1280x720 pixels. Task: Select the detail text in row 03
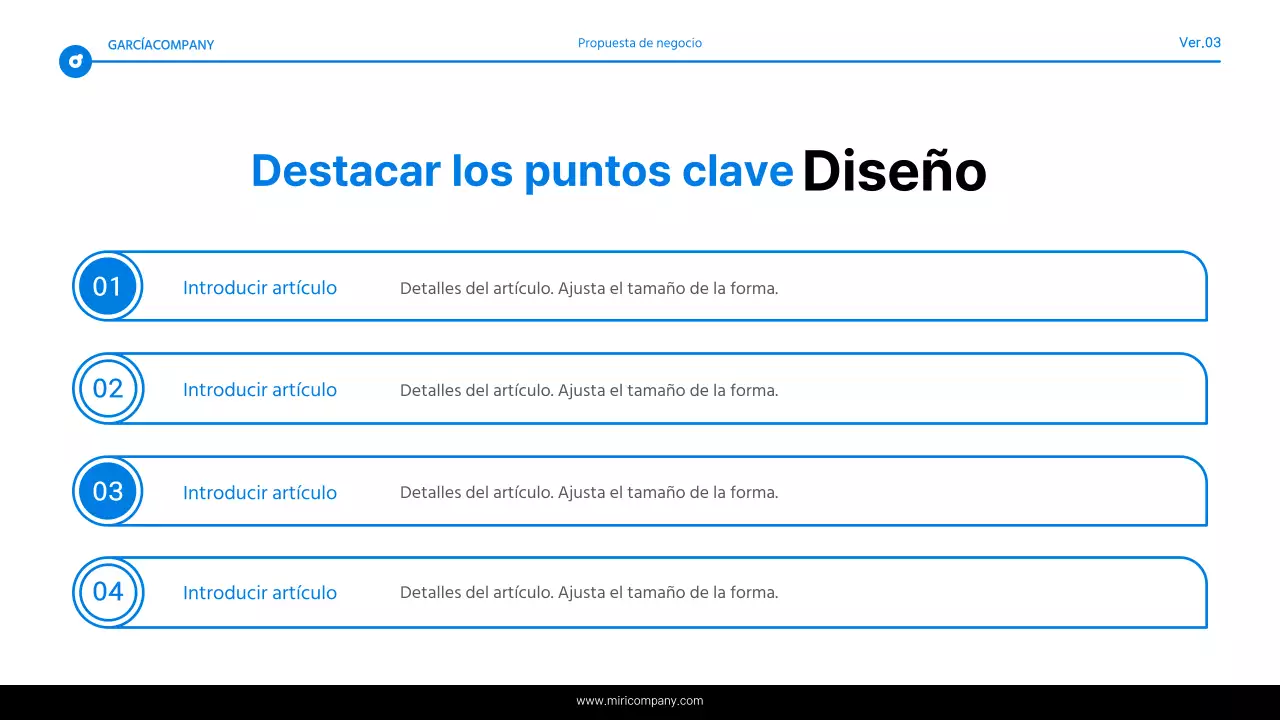tap(589, 492)
